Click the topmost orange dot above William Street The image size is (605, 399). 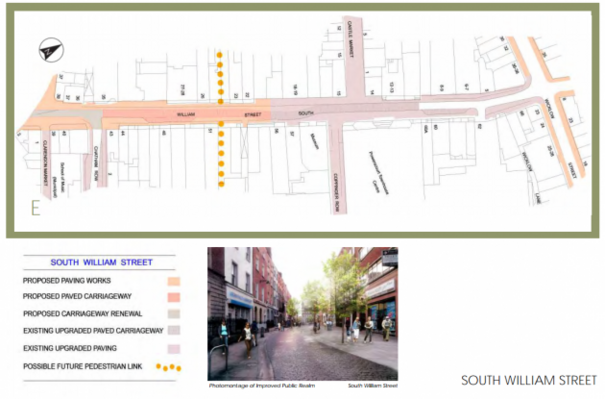pyautogui.click(x=220, y=55)
